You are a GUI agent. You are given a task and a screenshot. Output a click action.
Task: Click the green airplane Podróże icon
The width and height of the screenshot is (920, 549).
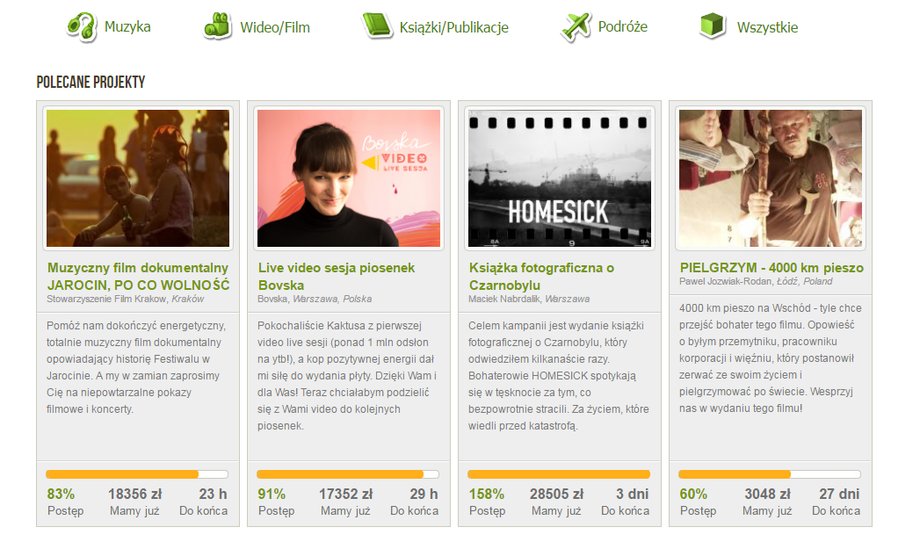tap(576, 26)
